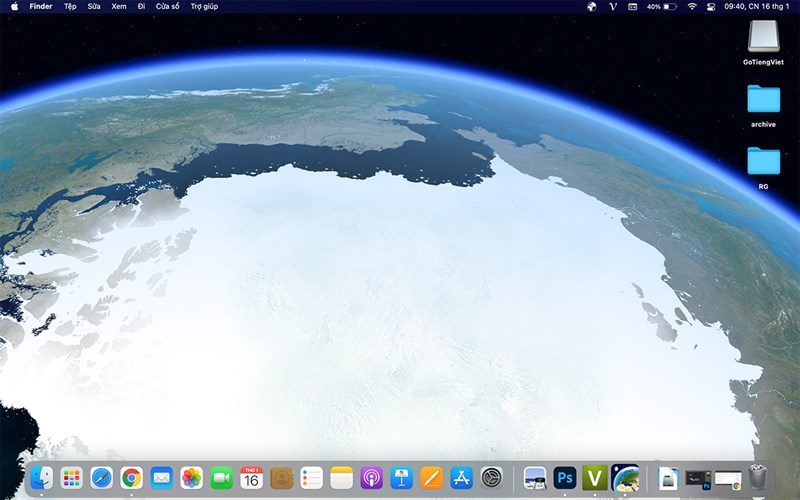Viewport: 800px width, 500px height.
Task: Open the green V app in Dock
Action: pos(595,478)
